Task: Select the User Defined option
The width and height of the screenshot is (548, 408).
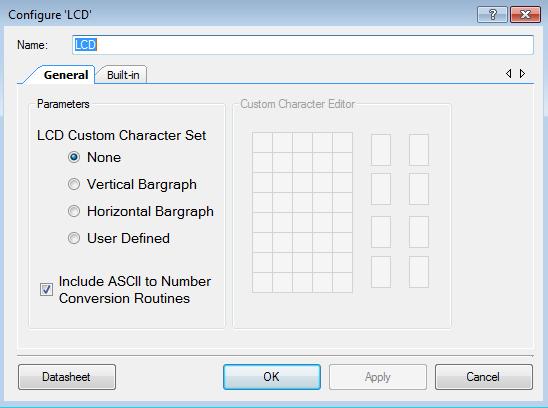Action: coord(74,238)
